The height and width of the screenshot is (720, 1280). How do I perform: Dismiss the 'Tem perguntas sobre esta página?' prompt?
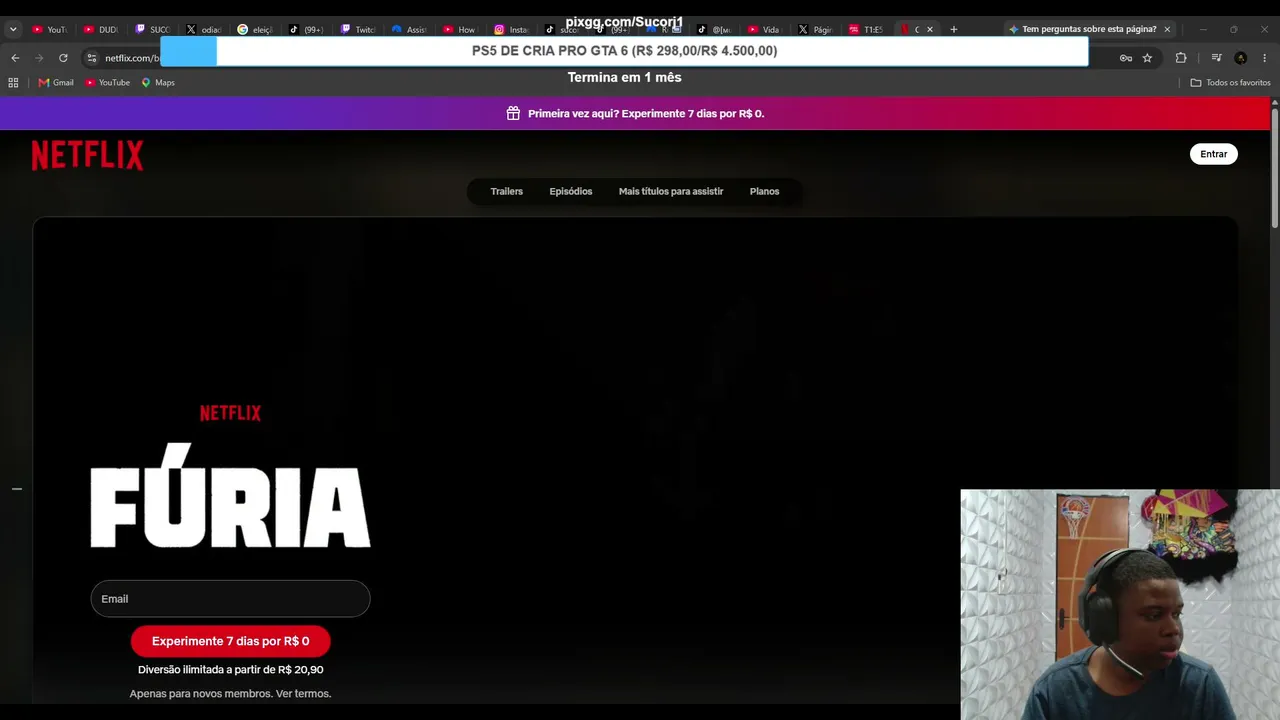[1167, 29]
